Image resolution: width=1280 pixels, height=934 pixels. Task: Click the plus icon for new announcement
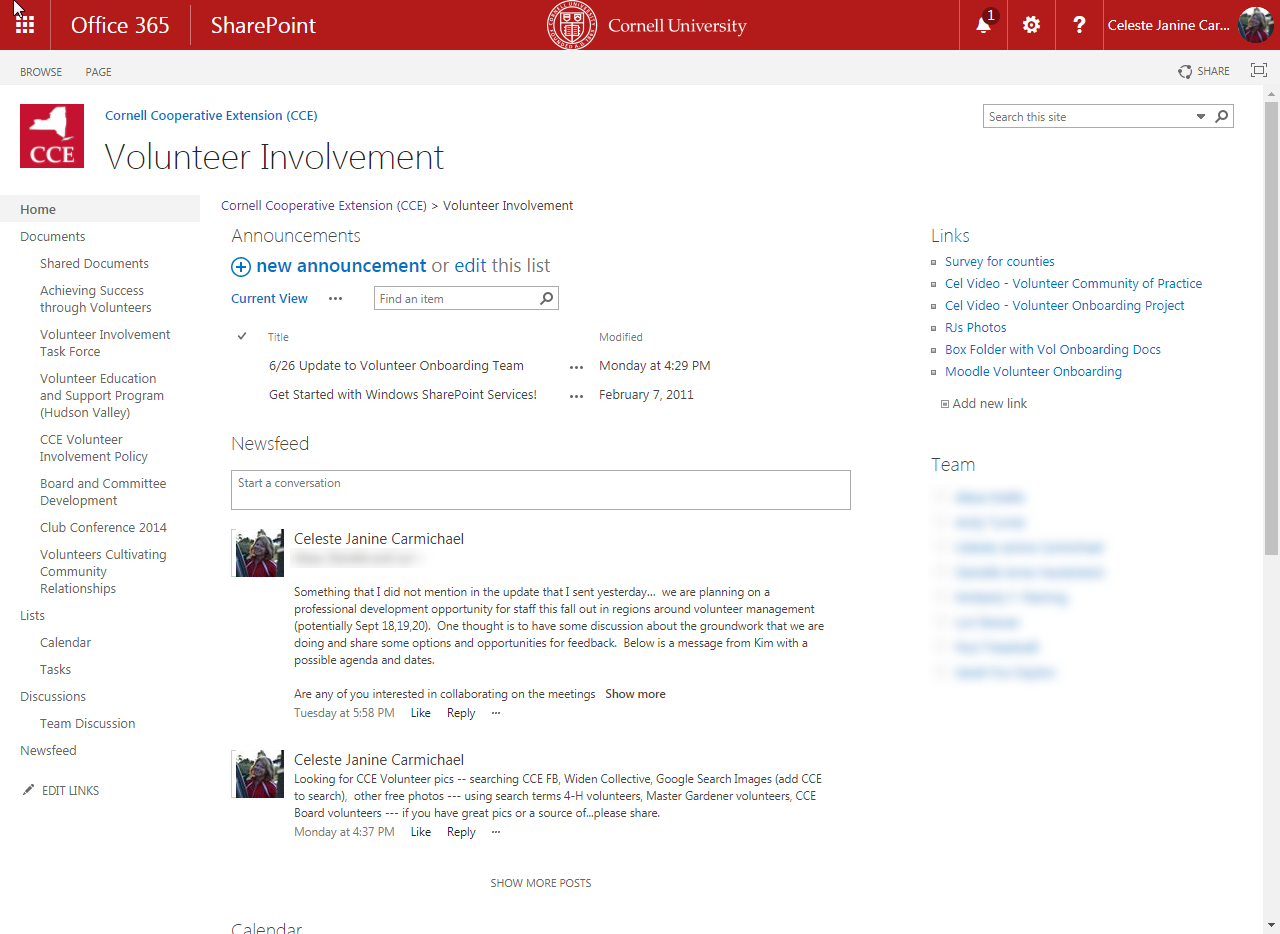[241, 266]
